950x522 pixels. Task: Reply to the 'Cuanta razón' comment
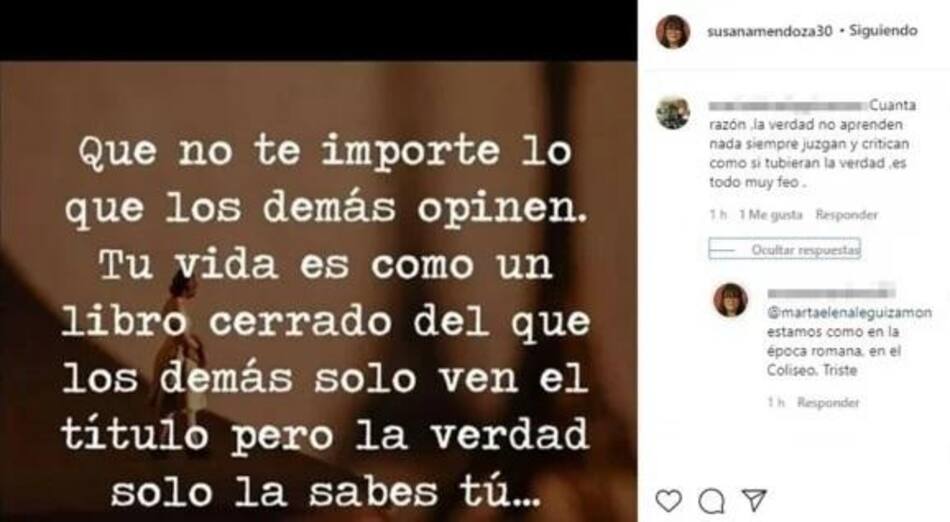pyautogui.click(x=846, y=214)
